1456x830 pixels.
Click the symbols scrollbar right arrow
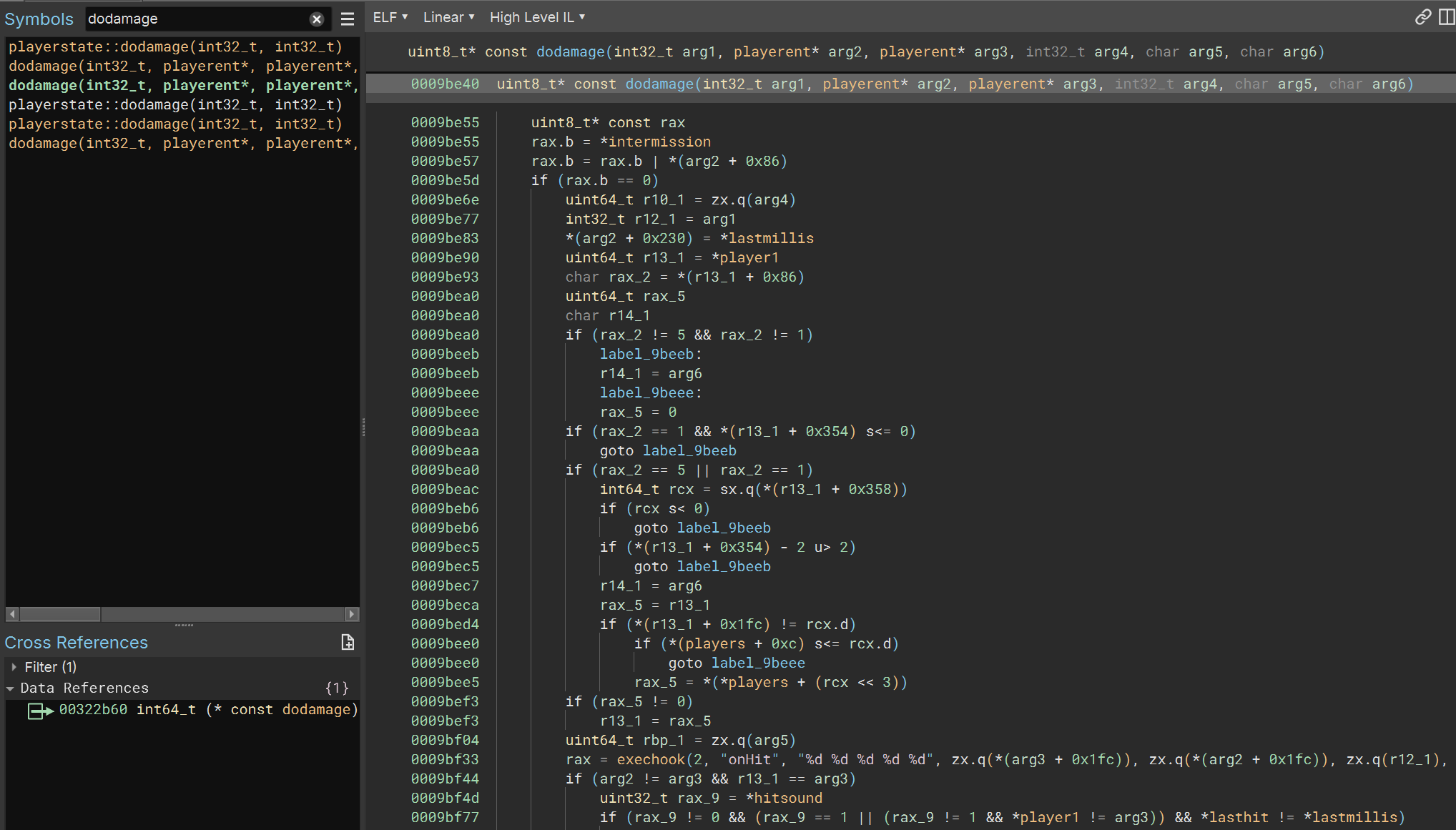(x=351, y=614)
